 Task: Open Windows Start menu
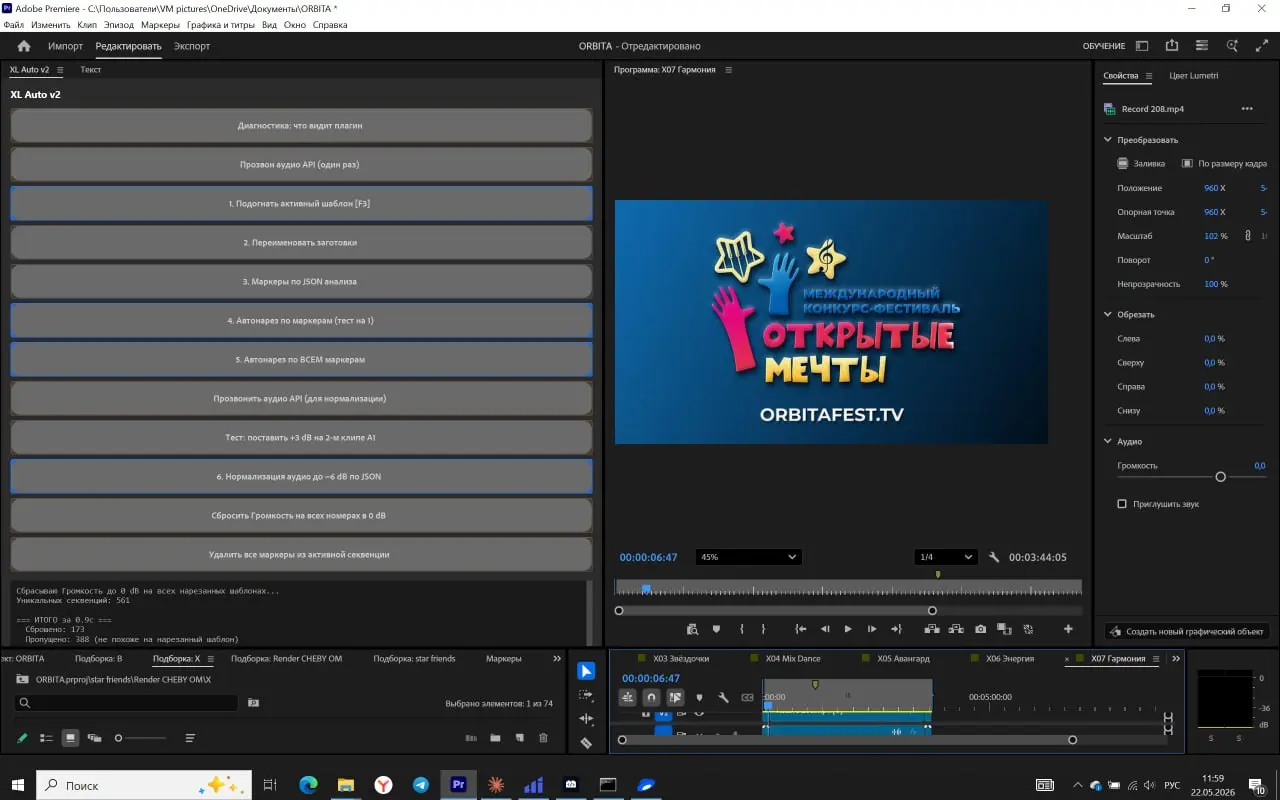point(18,785)
